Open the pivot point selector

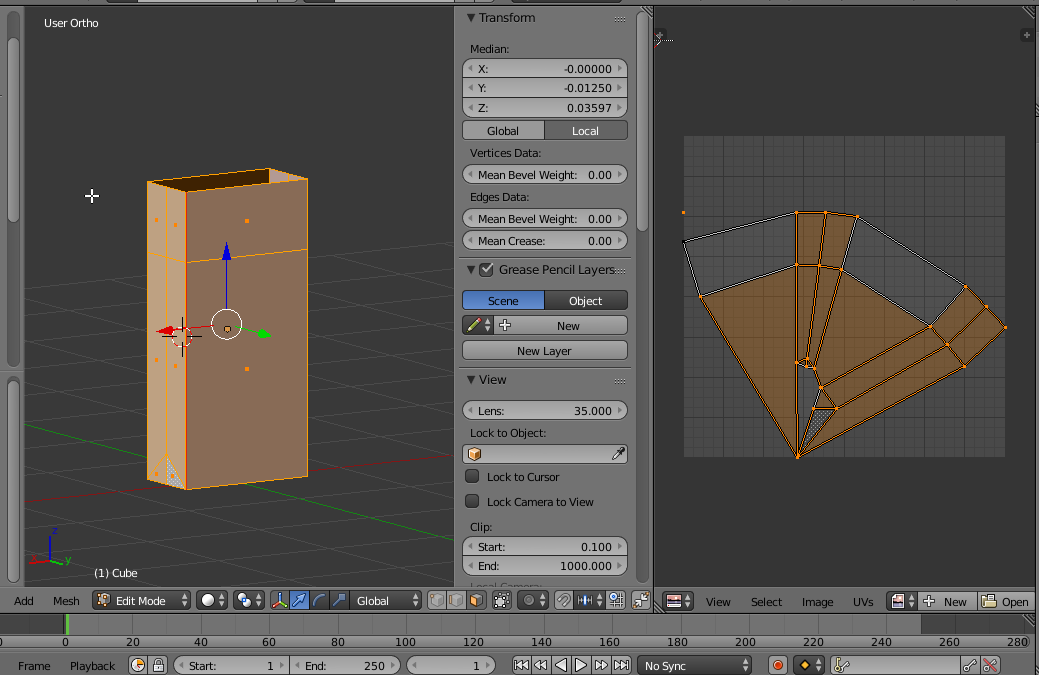(248, 601)
